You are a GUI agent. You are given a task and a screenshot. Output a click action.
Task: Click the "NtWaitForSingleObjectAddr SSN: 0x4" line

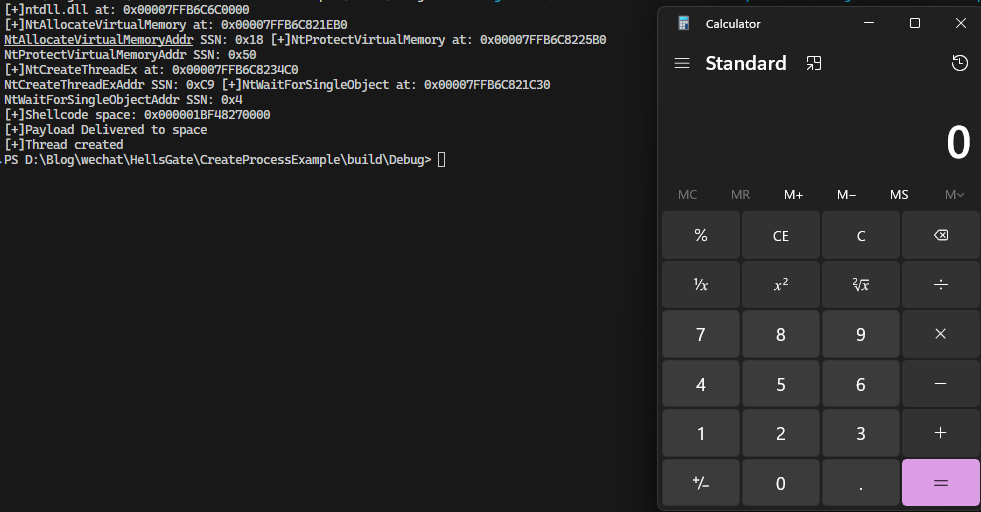(123, 100)
